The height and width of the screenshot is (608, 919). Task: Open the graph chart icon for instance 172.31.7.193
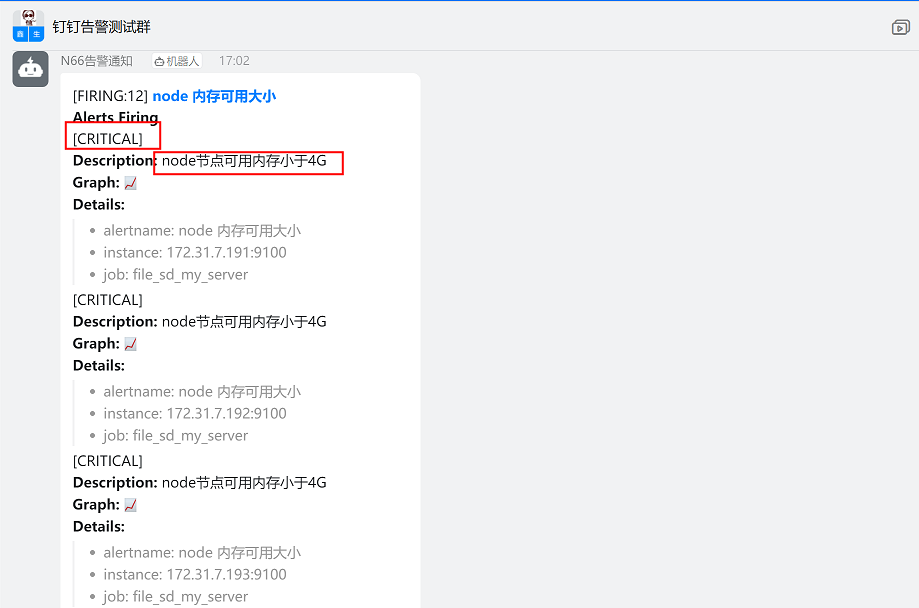(131, 505)
